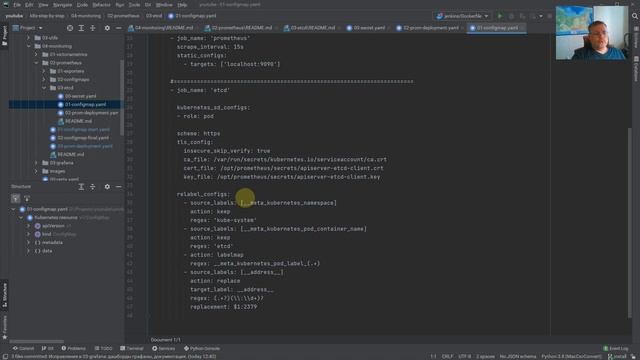Expand the apiVersion node in Structure
This screenshot has width=640, height=360.
click(x=29, y=226)
